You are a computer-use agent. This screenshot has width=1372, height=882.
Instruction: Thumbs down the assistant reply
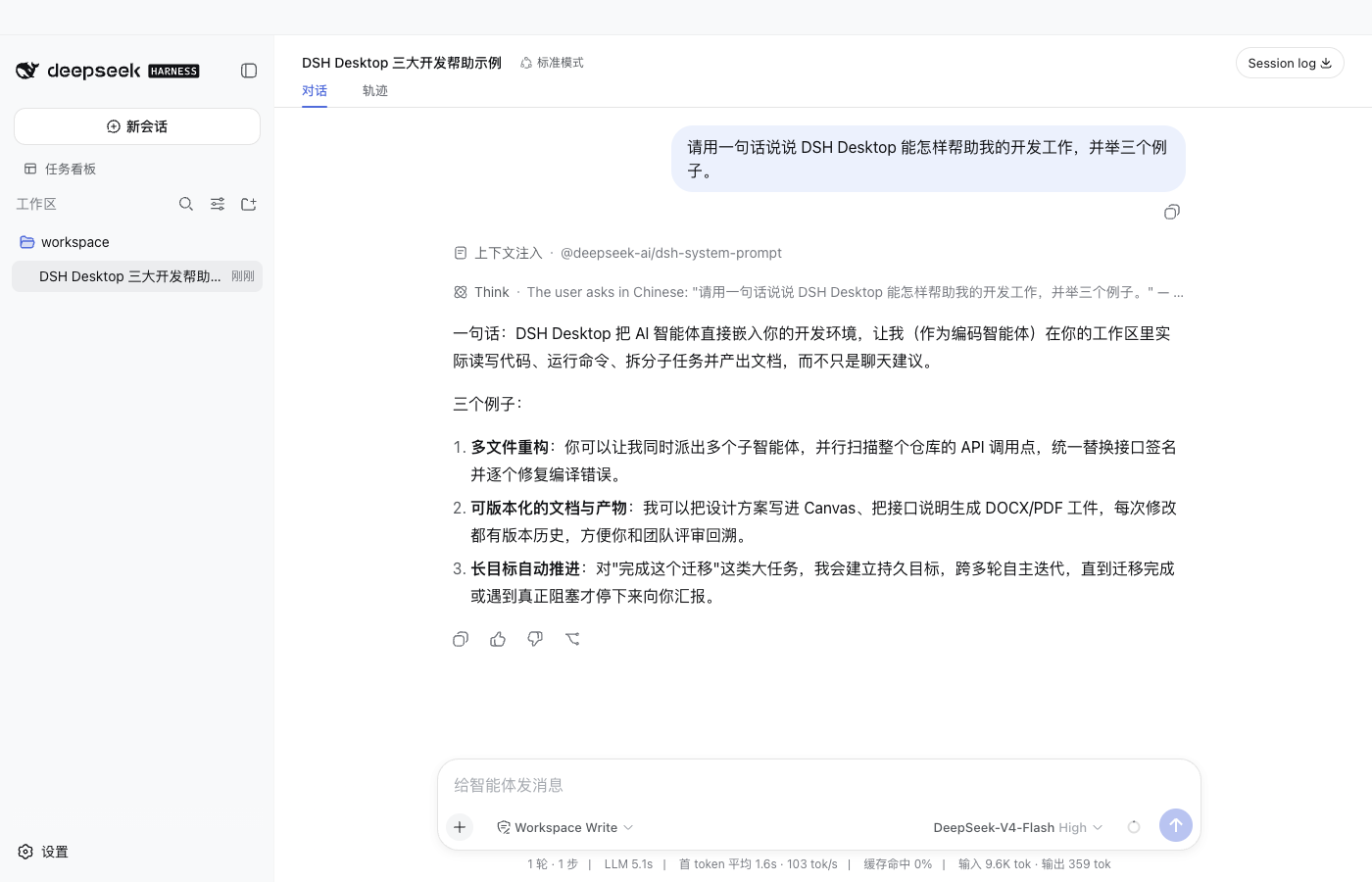pos(535,639)
